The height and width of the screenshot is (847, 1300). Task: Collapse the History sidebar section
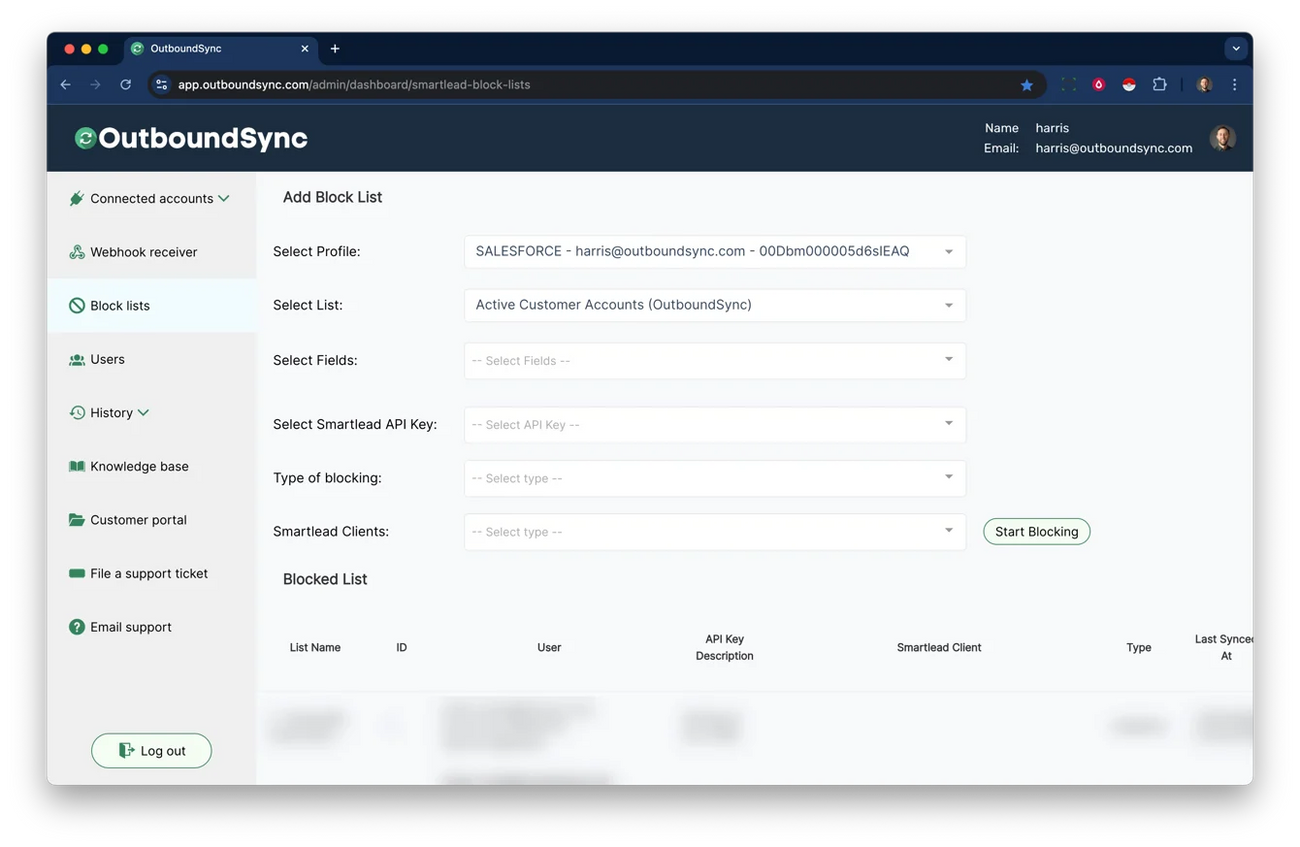click(x=143, y=412)
